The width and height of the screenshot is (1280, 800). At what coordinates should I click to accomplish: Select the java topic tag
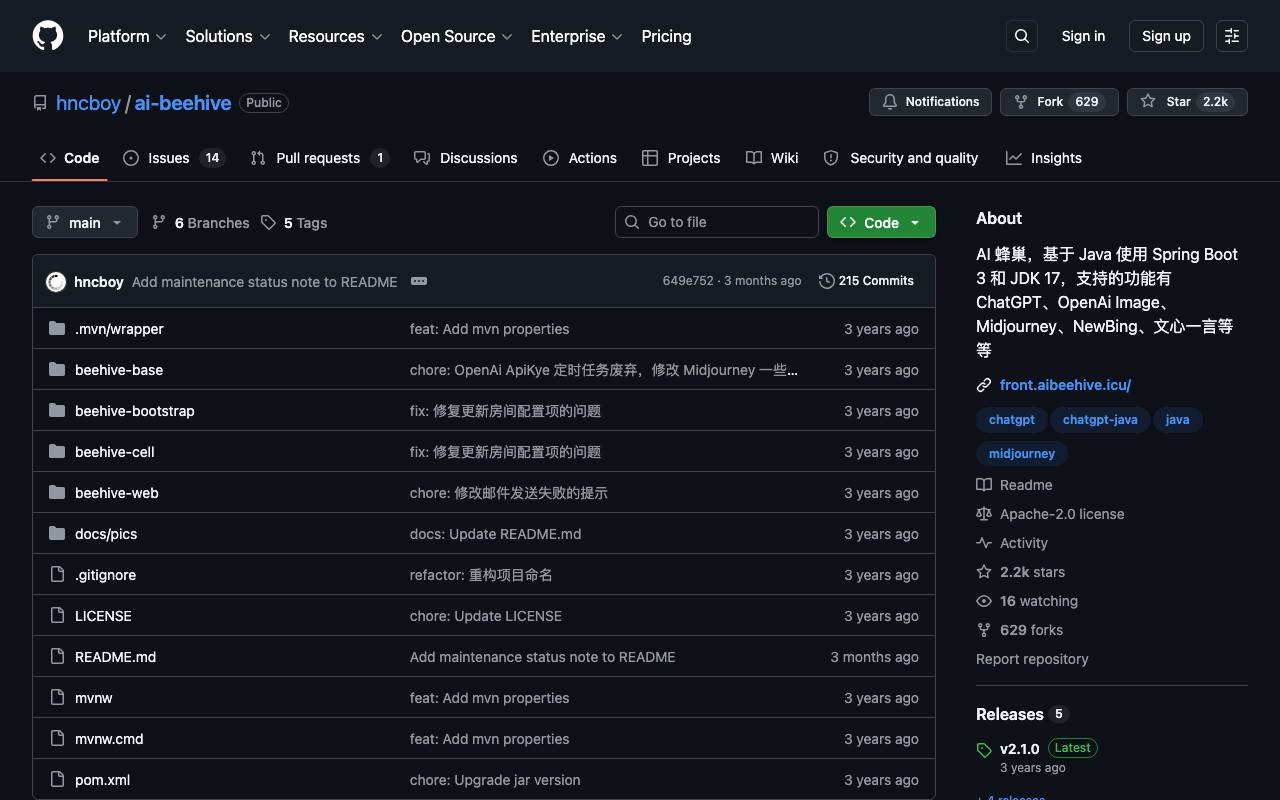tap(1177, 420)
